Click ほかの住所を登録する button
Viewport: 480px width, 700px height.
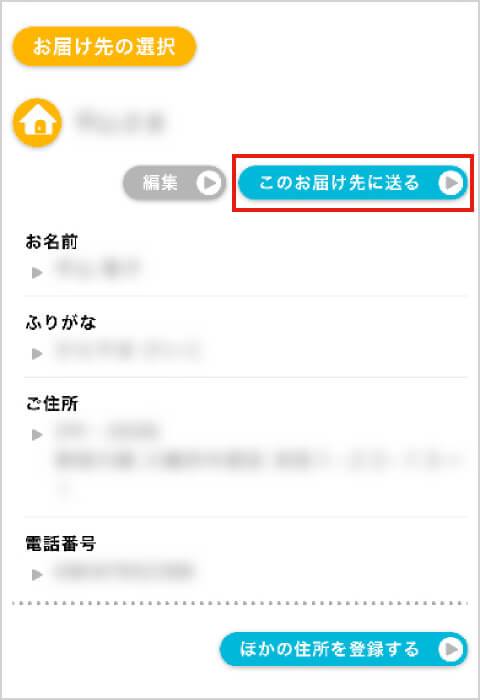[343, 649]
